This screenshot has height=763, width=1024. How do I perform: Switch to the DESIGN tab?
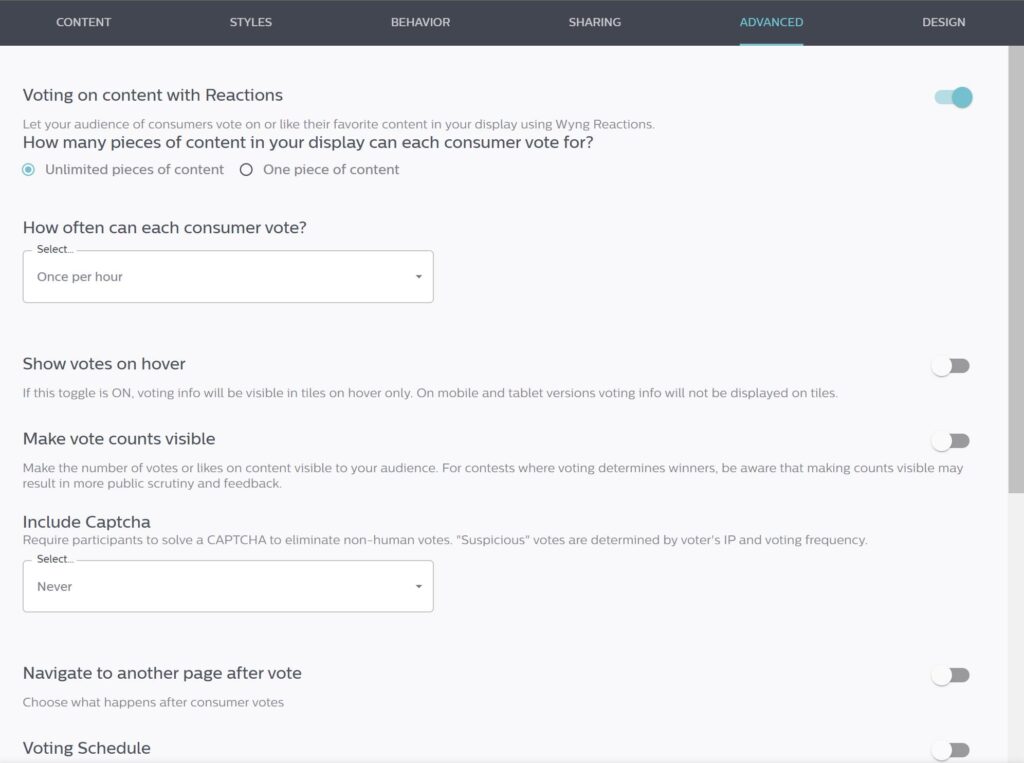[944, 22]
